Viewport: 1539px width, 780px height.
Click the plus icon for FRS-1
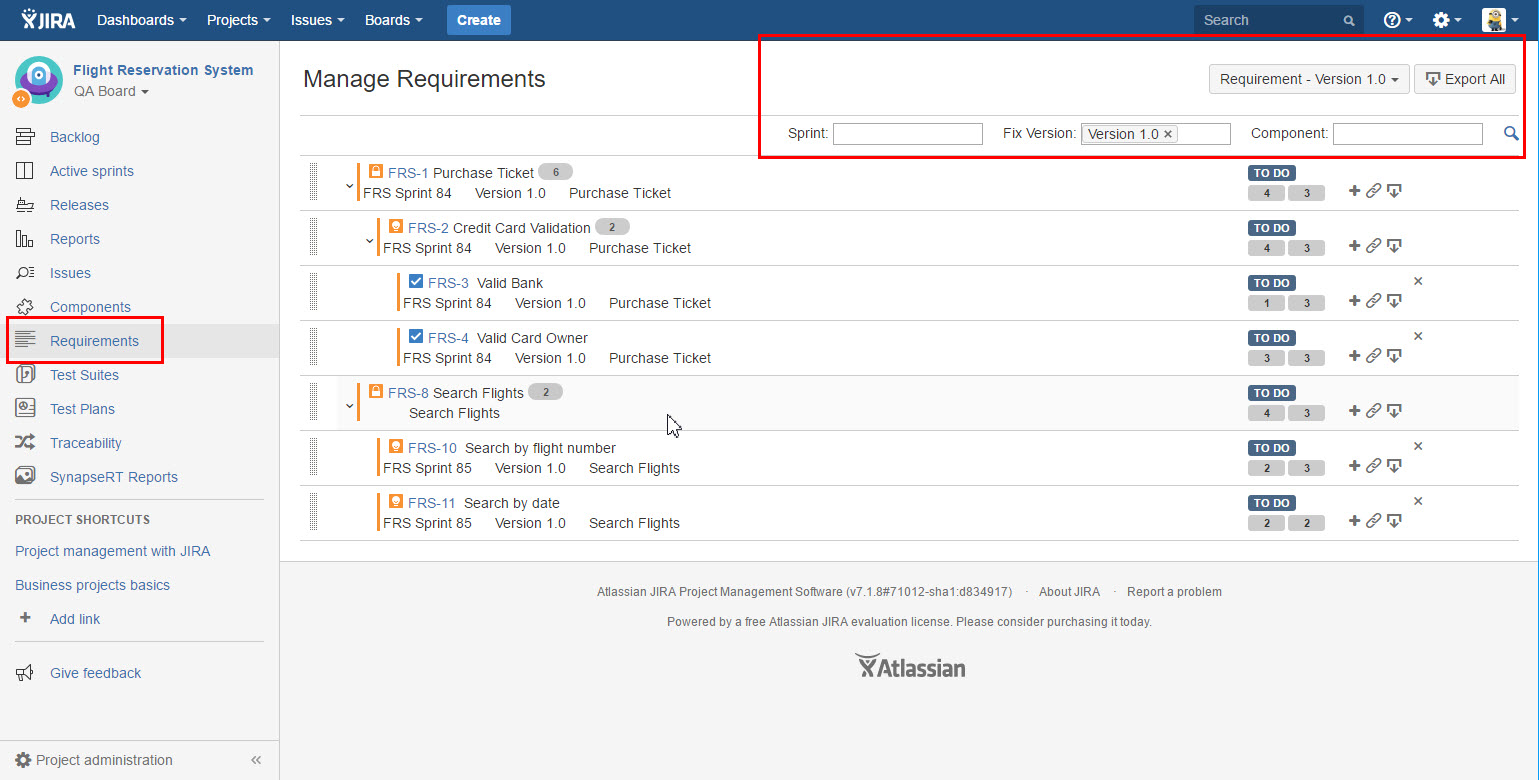pyautogui.click(x=1355, y=191)
